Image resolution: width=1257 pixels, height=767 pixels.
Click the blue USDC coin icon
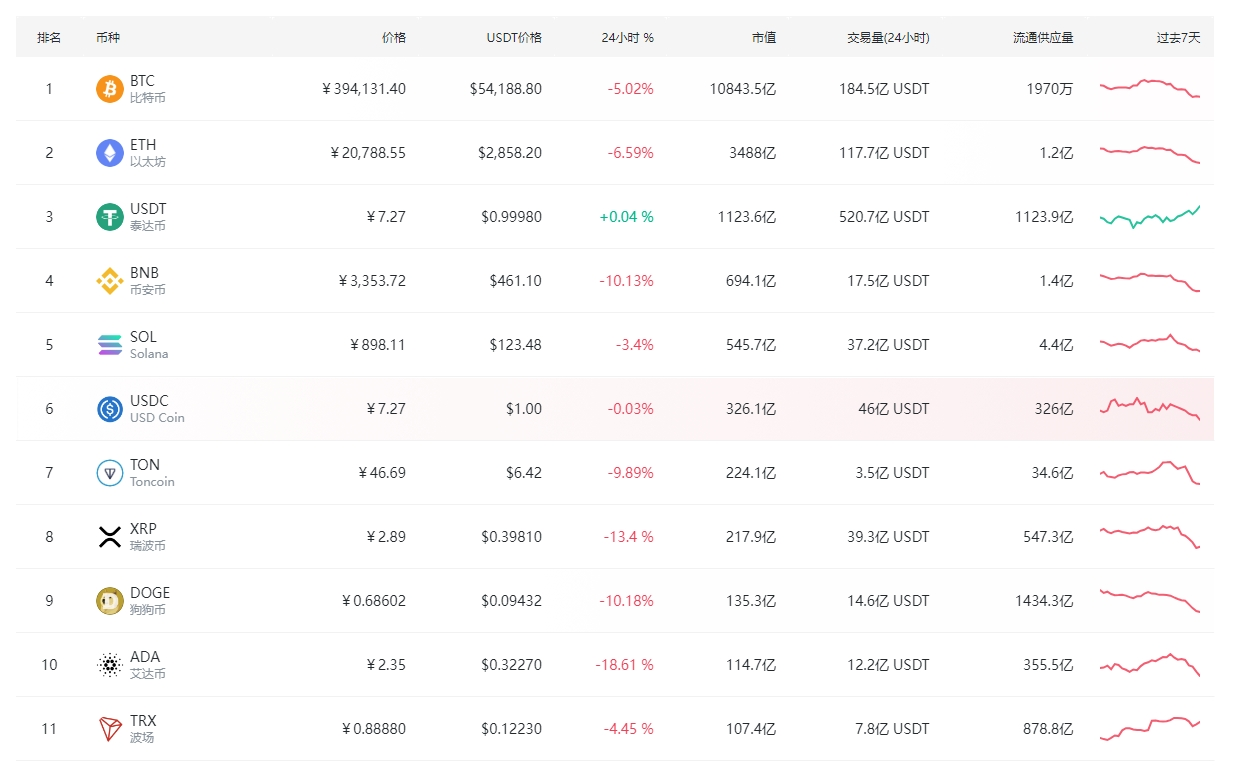tap(109, 409)
